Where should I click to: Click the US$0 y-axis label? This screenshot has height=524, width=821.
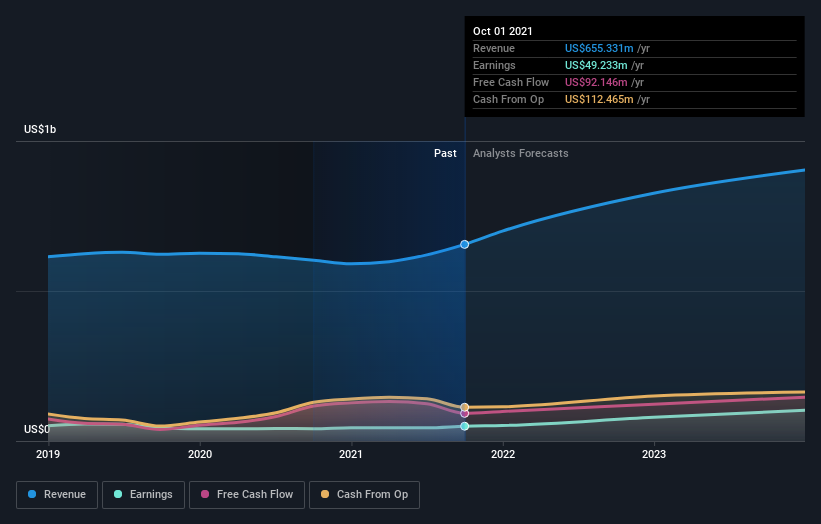coord(37,429)
